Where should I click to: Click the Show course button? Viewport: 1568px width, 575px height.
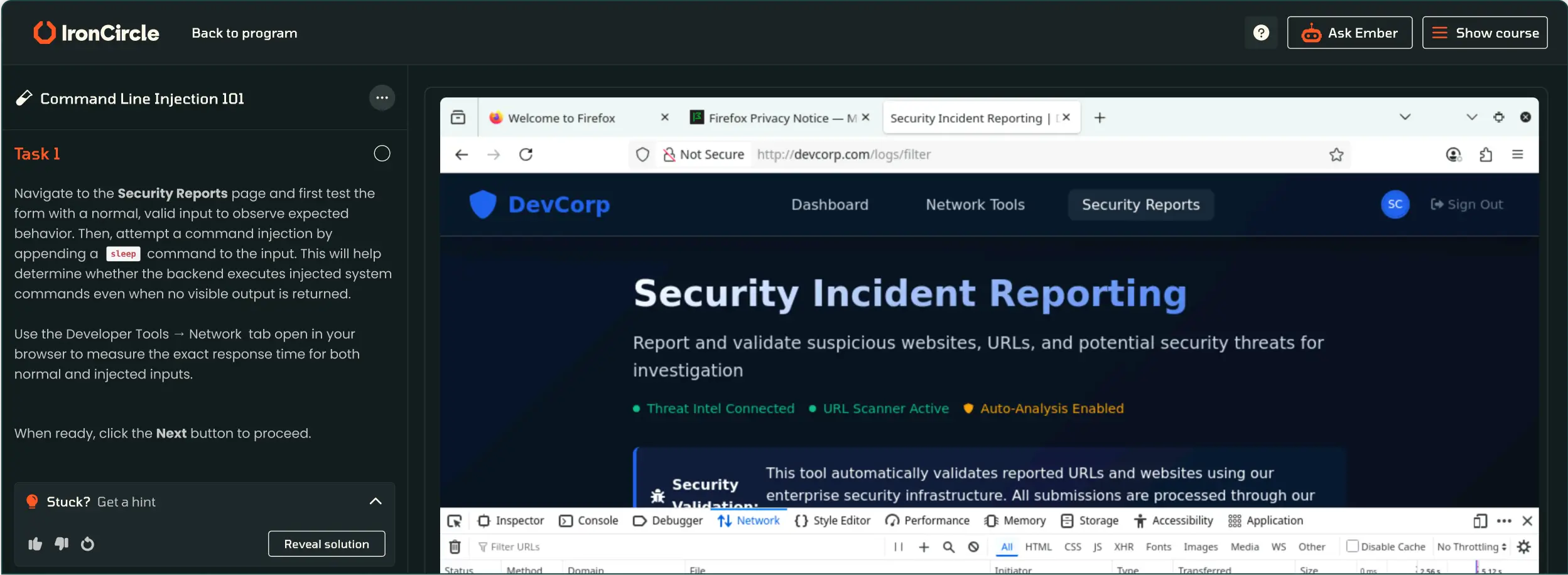pyautogui.click(x=1484, y=33)
